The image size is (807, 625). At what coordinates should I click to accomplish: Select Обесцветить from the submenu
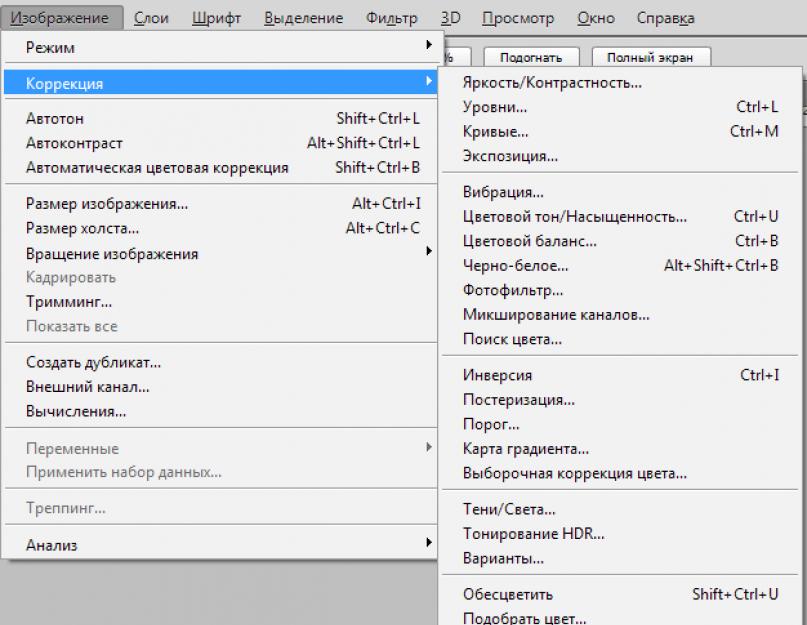[507, 595]
